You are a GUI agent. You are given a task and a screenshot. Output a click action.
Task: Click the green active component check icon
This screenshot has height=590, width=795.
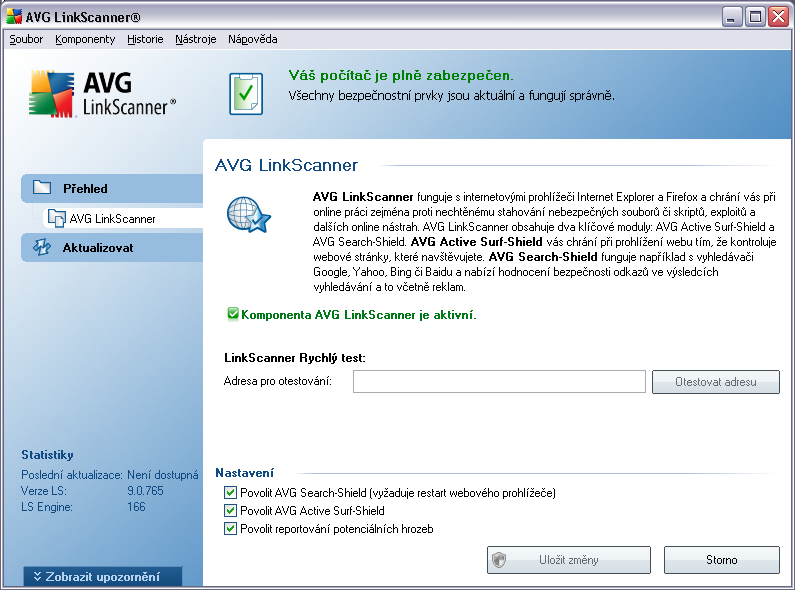point(233,314)
